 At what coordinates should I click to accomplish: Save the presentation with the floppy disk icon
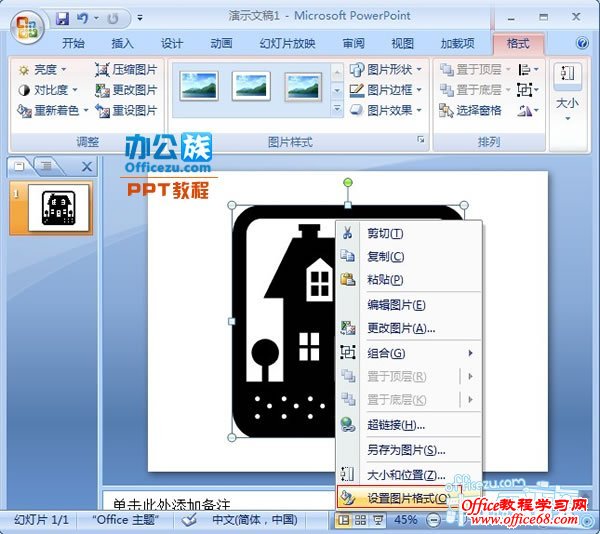coord(62,18)
